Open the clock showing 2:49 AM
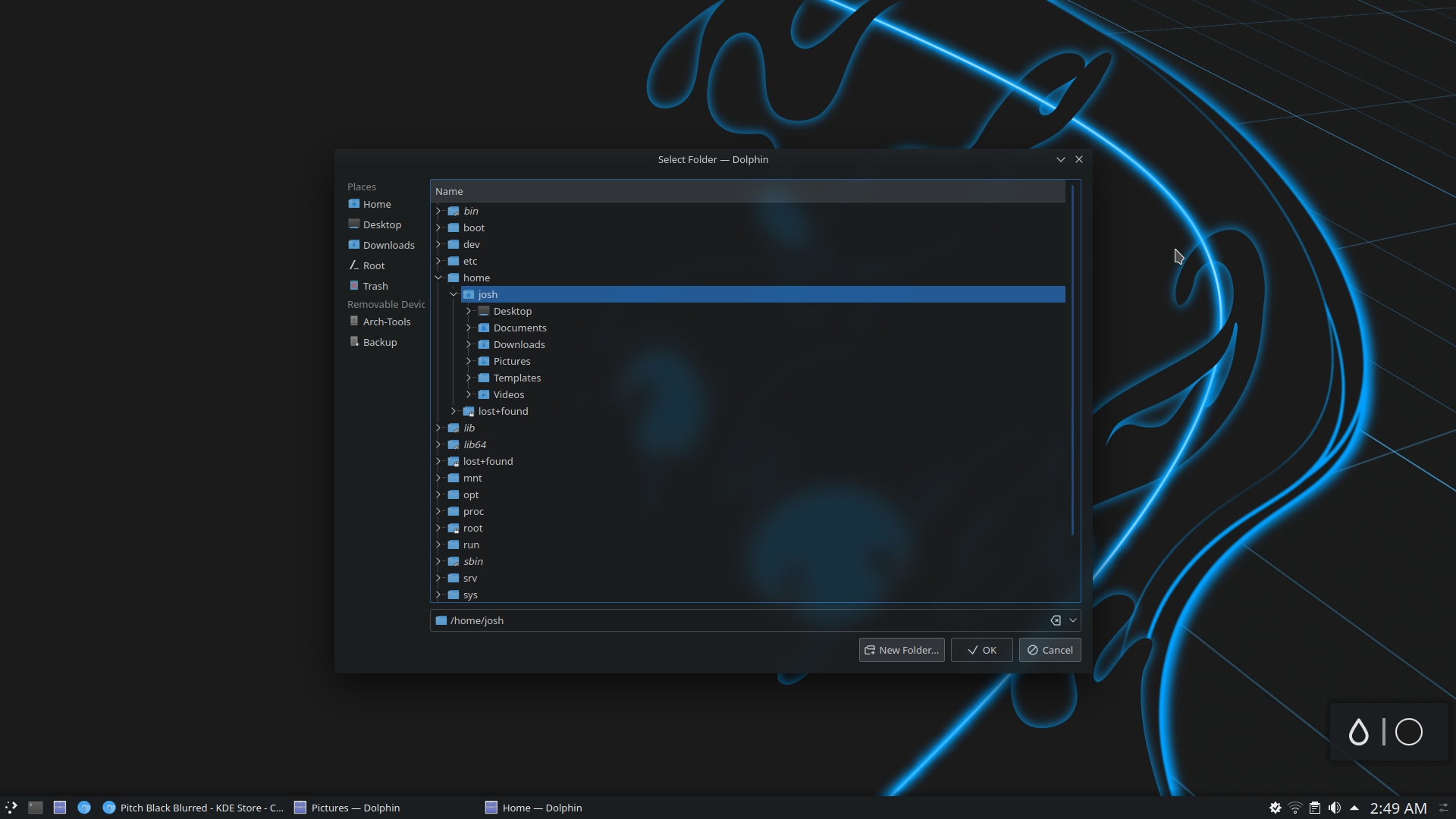This screenshot has height=819, width=1456. click(1398, 808)
